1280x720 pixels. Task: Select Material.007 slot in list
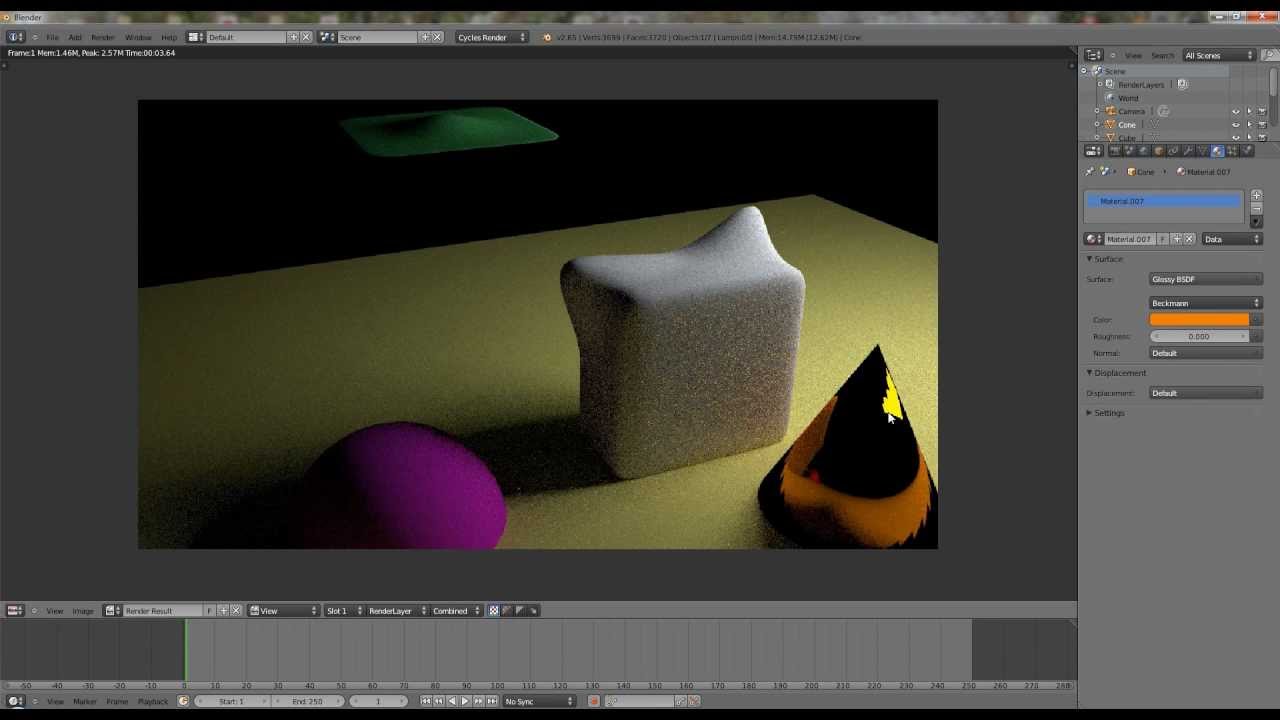click(x=1164, y=201)
